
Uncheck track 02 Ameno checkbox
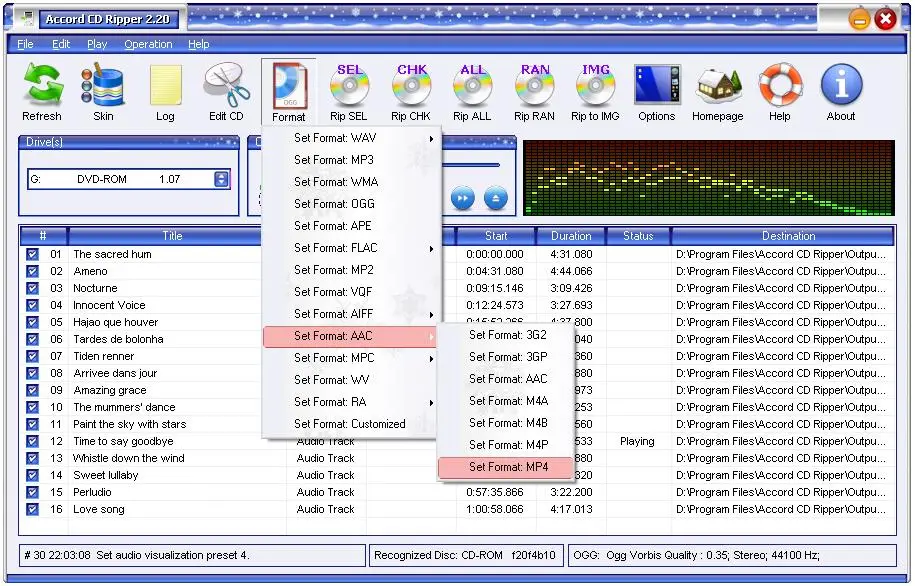32,271
